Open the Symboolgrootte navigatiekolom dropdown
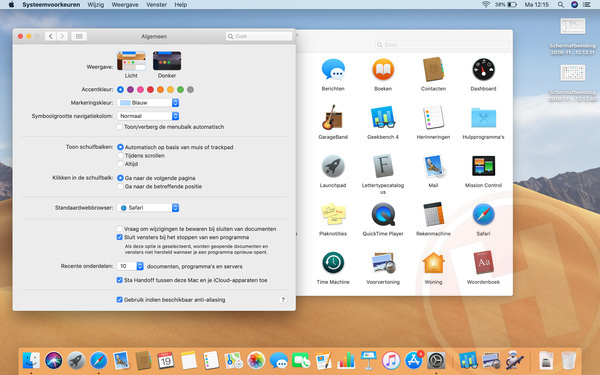 (x=148, y=116)
